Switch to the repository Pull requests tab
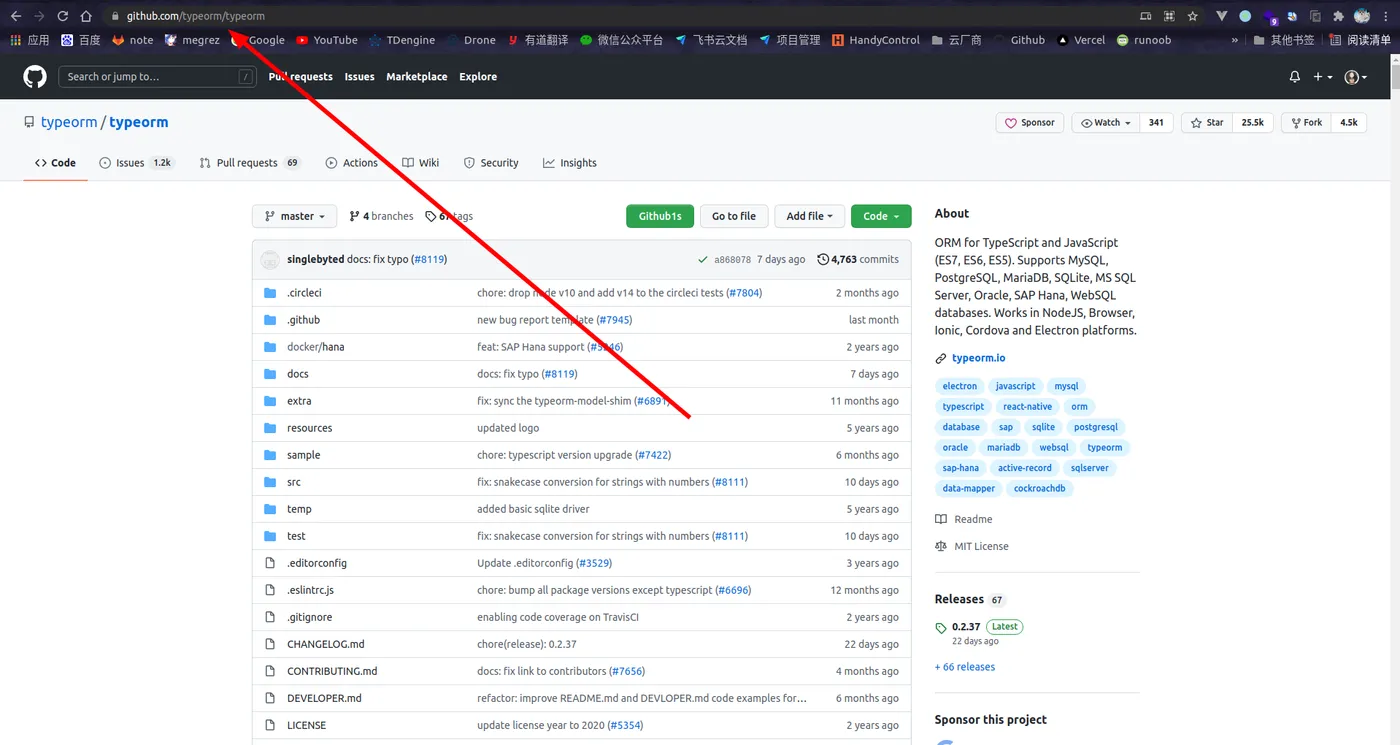1400x745 pixels. [250, 163]
